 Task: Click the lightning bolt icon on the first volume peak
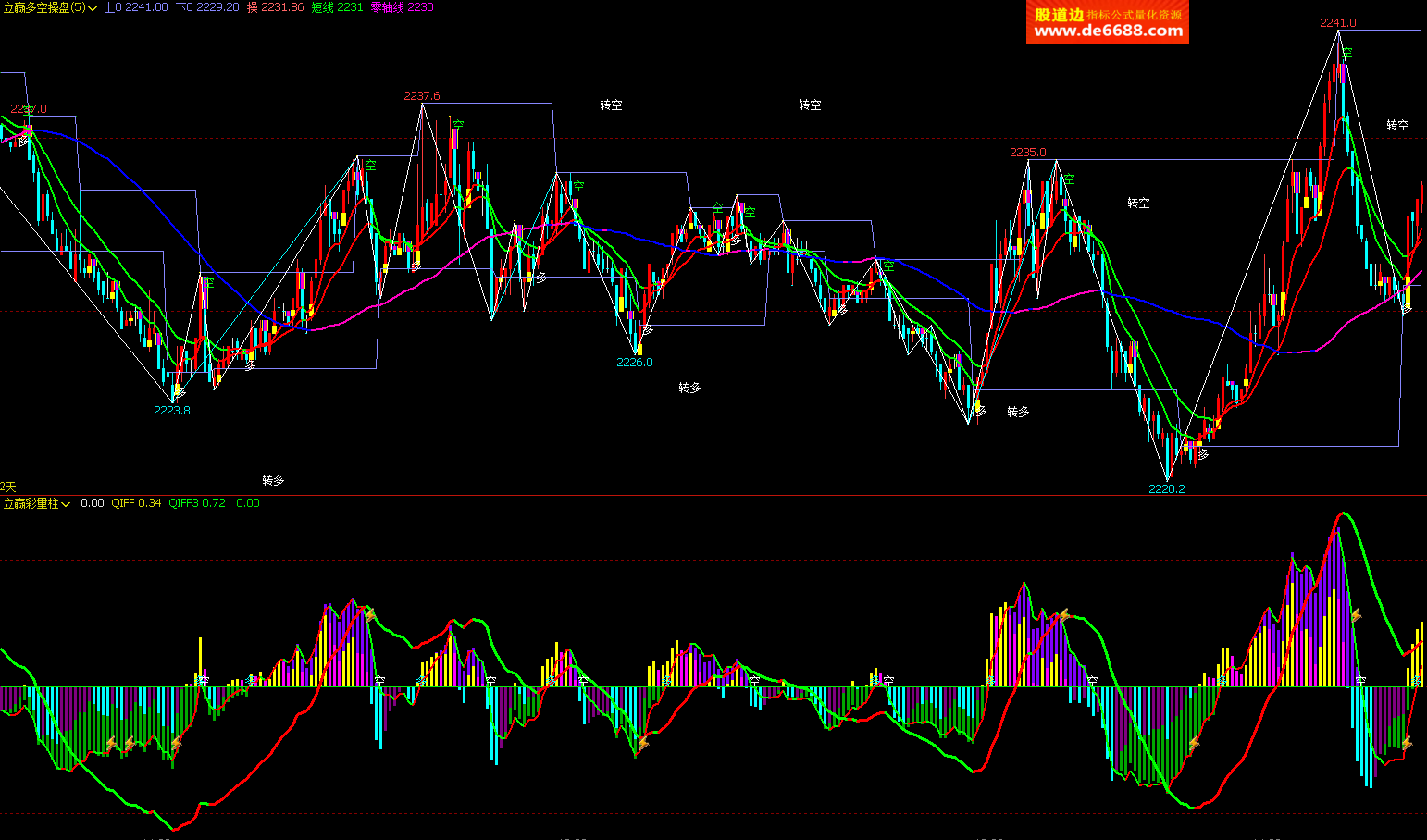click(370, 613)
